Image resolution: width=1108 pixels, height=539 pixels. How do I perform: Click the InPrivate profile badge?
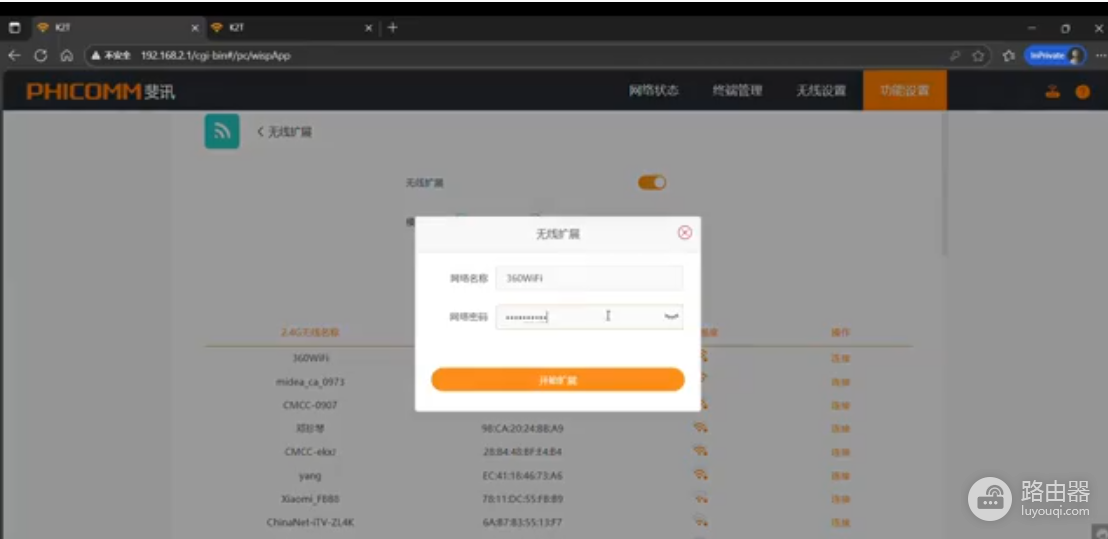point(1054,55)
